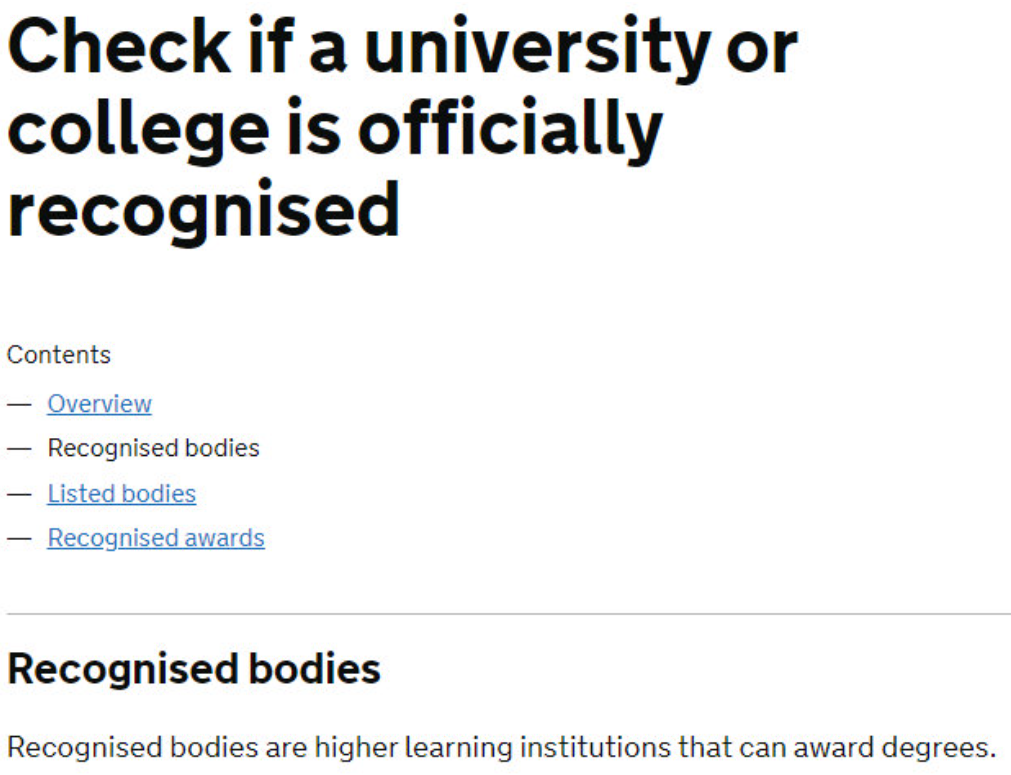Click the word "recognised" ending the title
Viewport: 1011px width, 775px height.
pos(203,210)
